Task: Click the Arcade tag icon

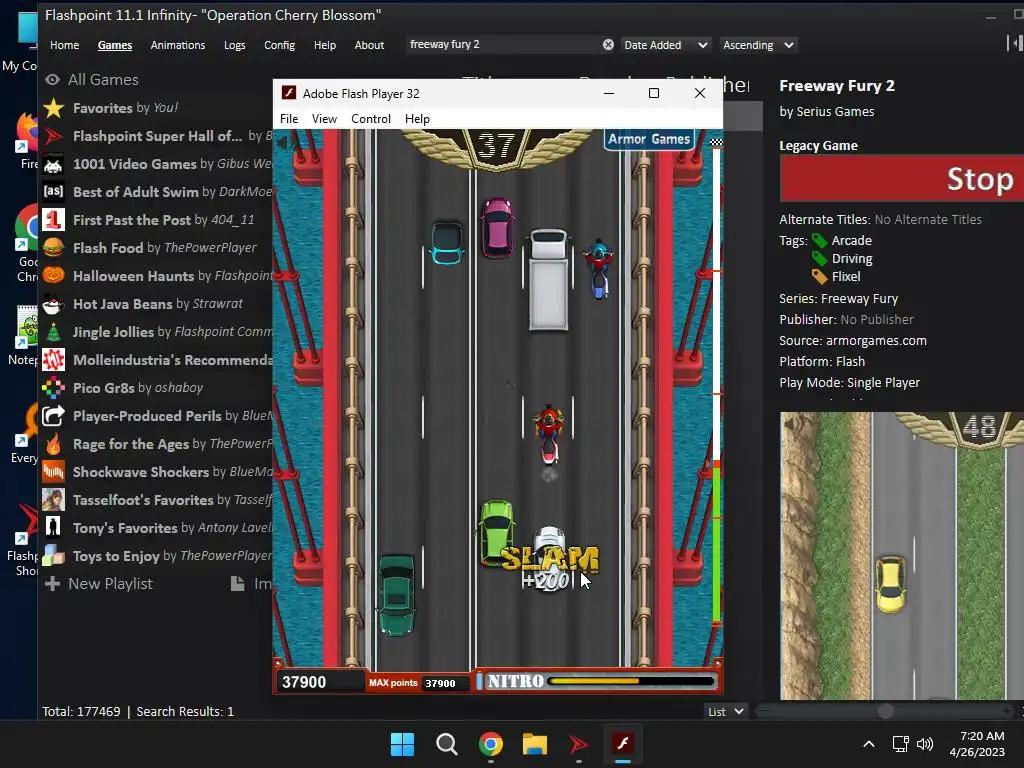Action: point(820,240)
